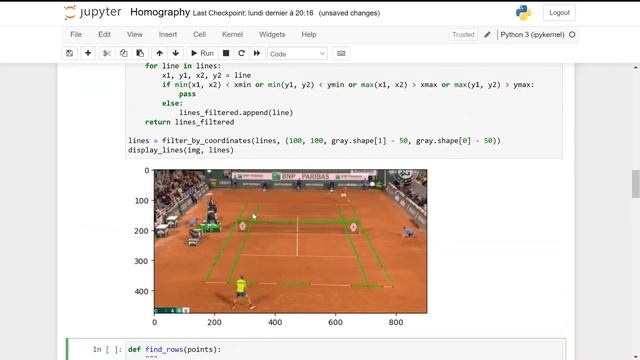The image size is (640, 360).
Task: Interrupt the kernel with stop icon
Action: 226,53
